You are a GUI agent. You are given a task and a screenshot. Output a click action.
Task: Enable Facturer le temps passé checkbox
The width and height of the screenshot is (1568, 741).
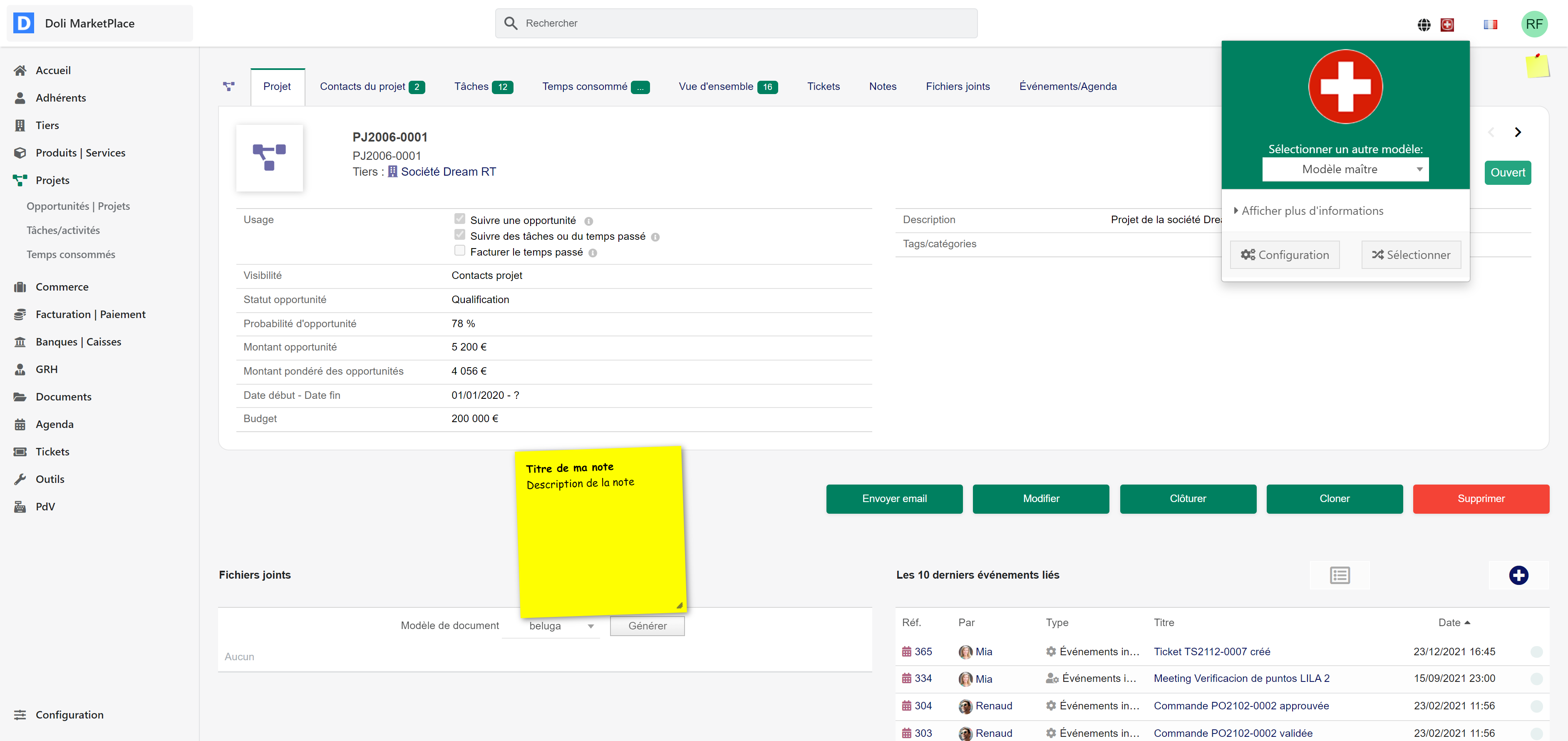point(459,251)
